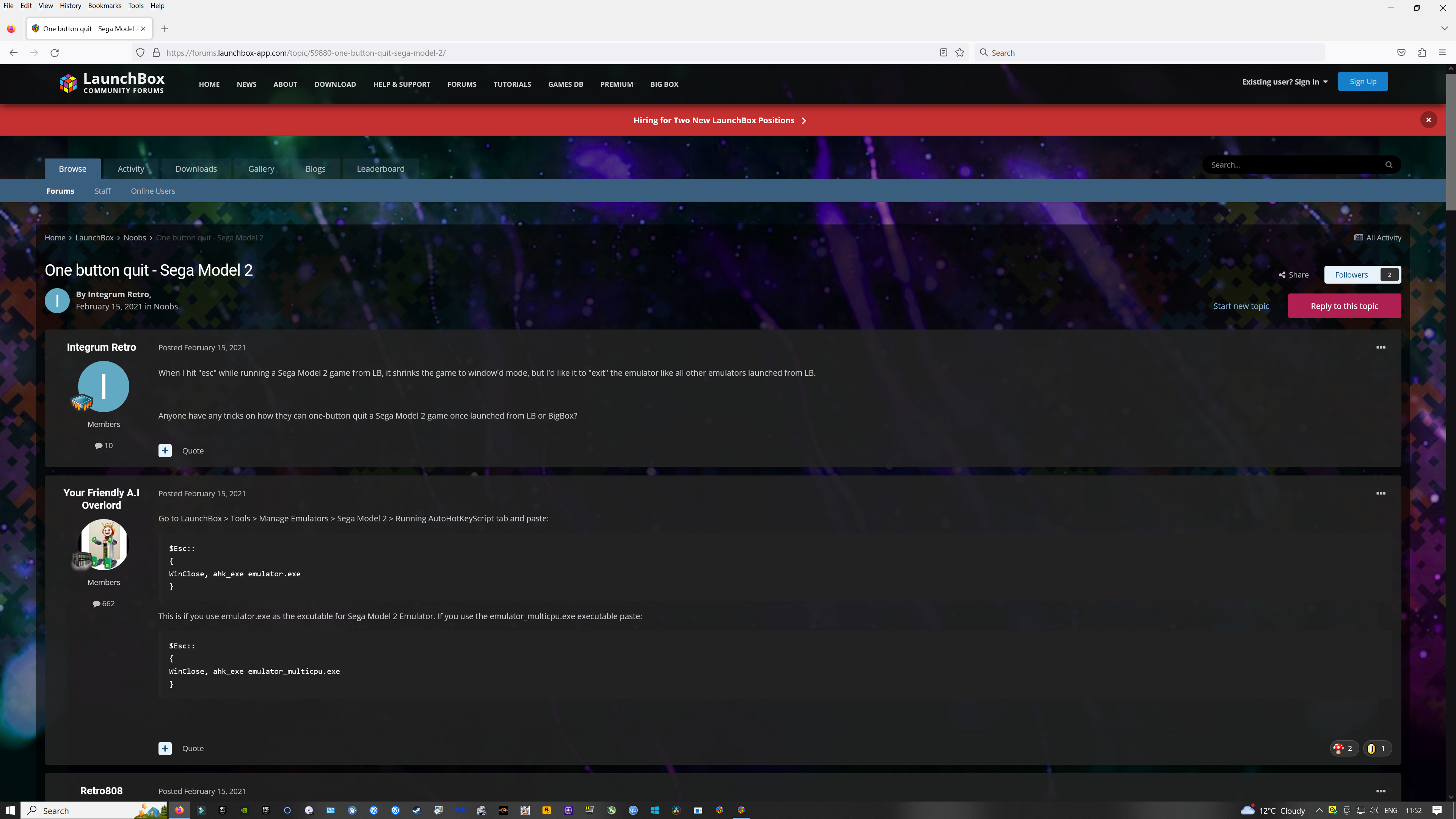List all tabs with the dropdown arrow
This screenshot has height=819, width=1456.
pos(1444,28)
